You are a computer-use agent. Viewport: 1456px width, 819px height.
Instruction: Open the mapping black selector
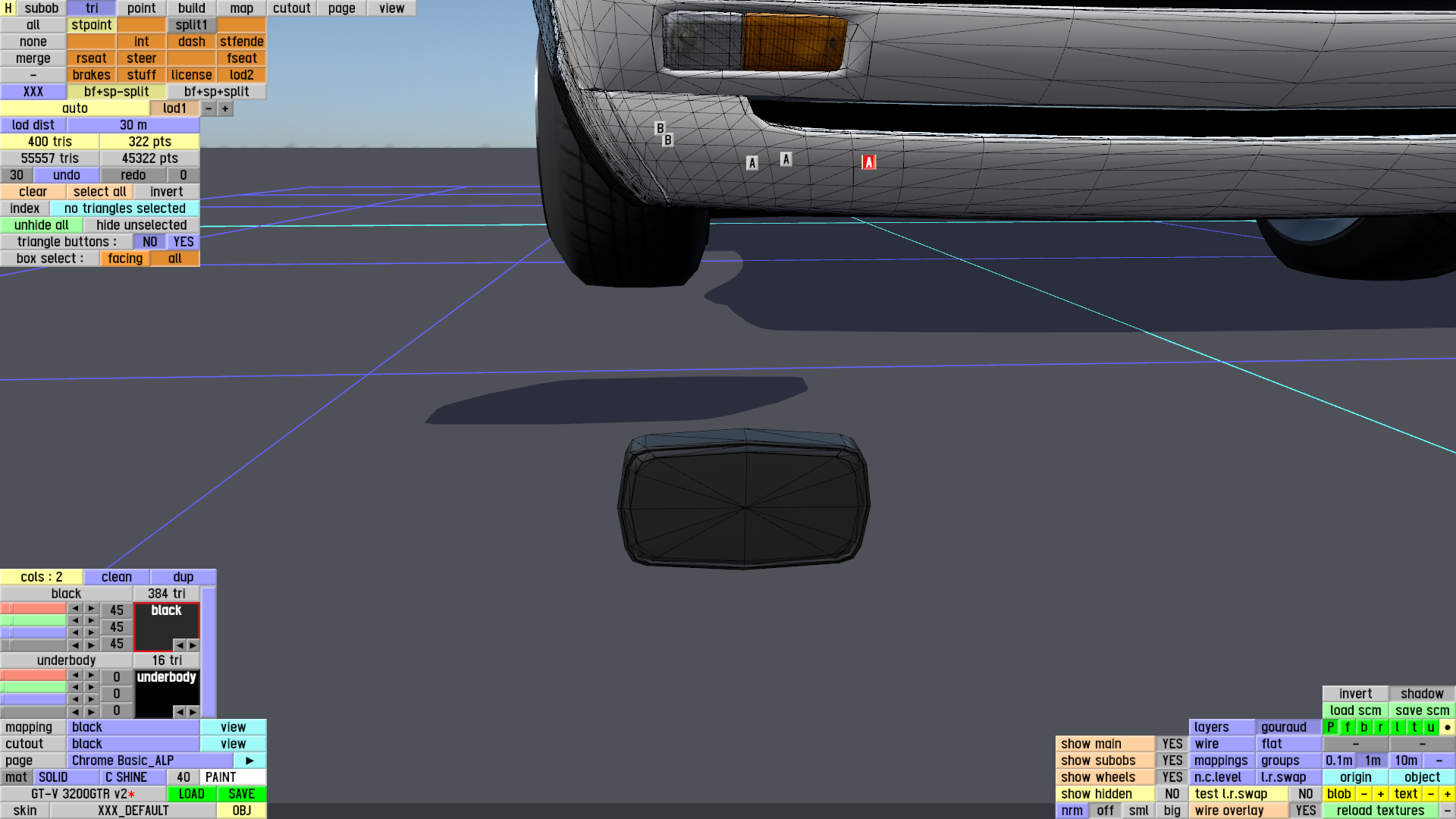tap(133, 727)
